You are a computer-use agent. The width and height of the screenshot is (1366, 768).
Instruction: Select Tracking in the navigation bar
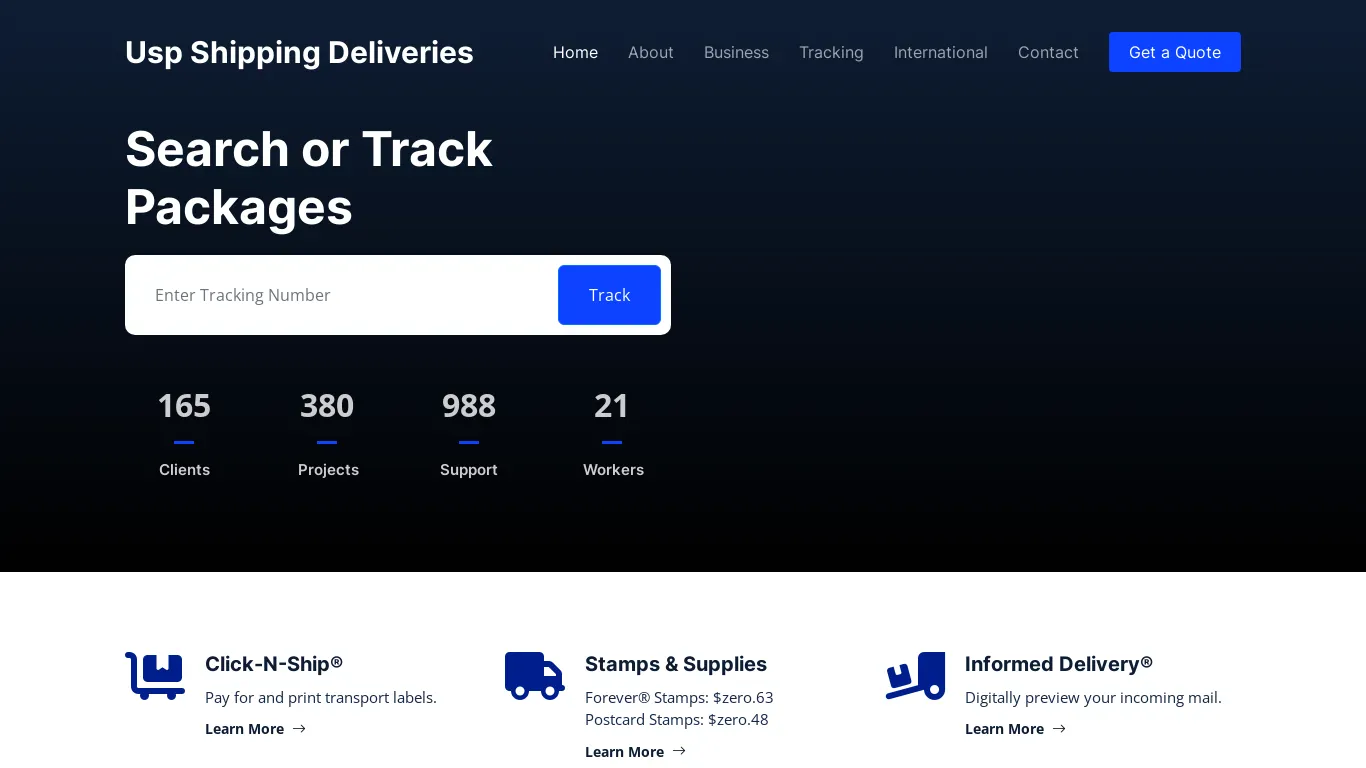click(x=831, y=52)
